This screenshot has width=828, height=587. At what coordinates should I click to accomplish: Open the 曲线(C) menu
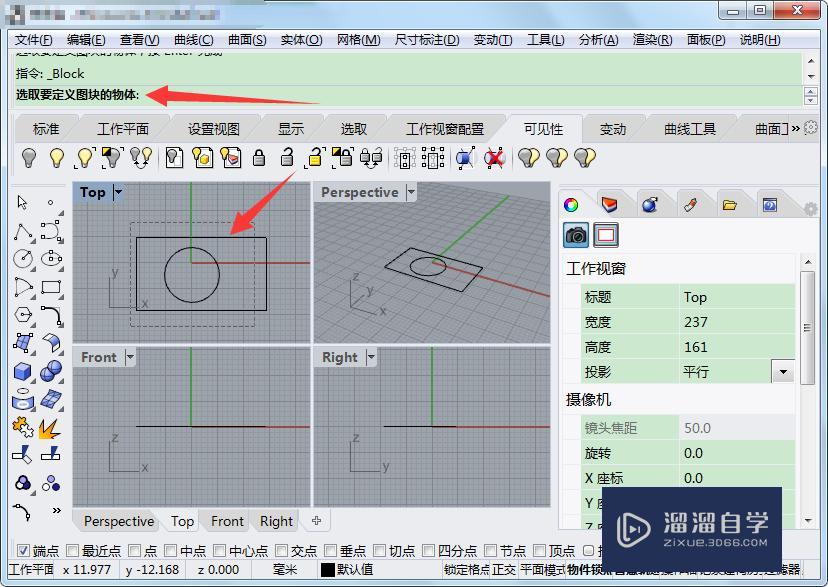point(193,40)
